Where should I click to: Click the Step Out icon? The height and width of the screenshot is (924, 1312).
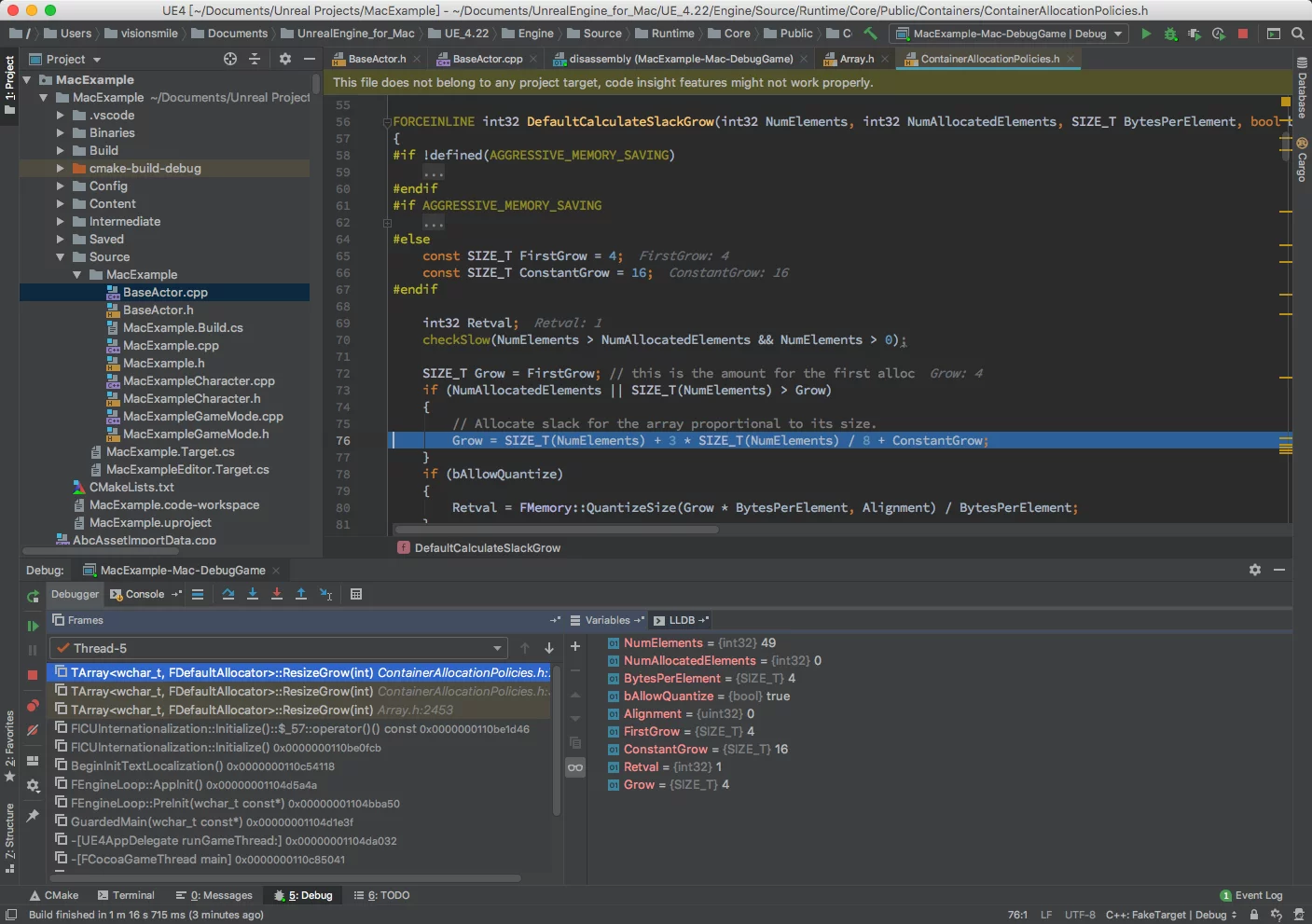[301, 594]
